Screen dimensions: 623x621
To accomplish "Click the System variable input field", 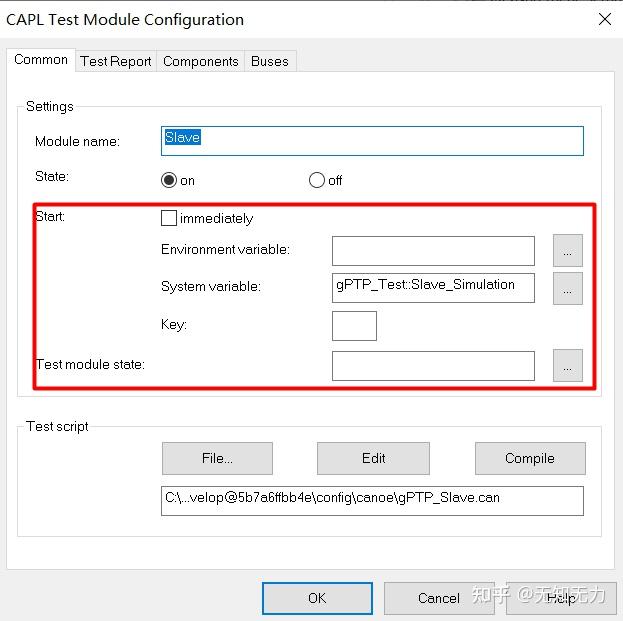I will [433, 287].
